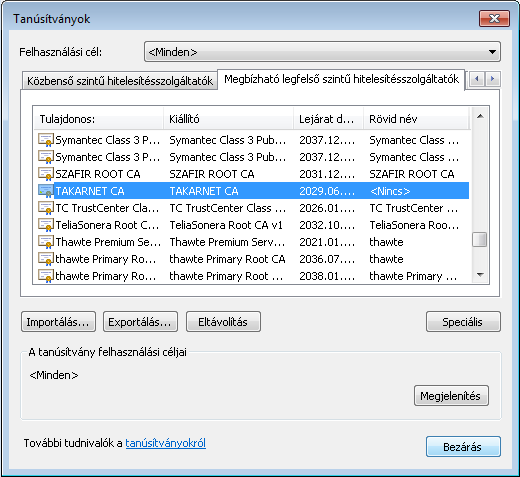520x477 pixels.
Task: Sort by Kiállító column header
Action: [x=228, y=119]
